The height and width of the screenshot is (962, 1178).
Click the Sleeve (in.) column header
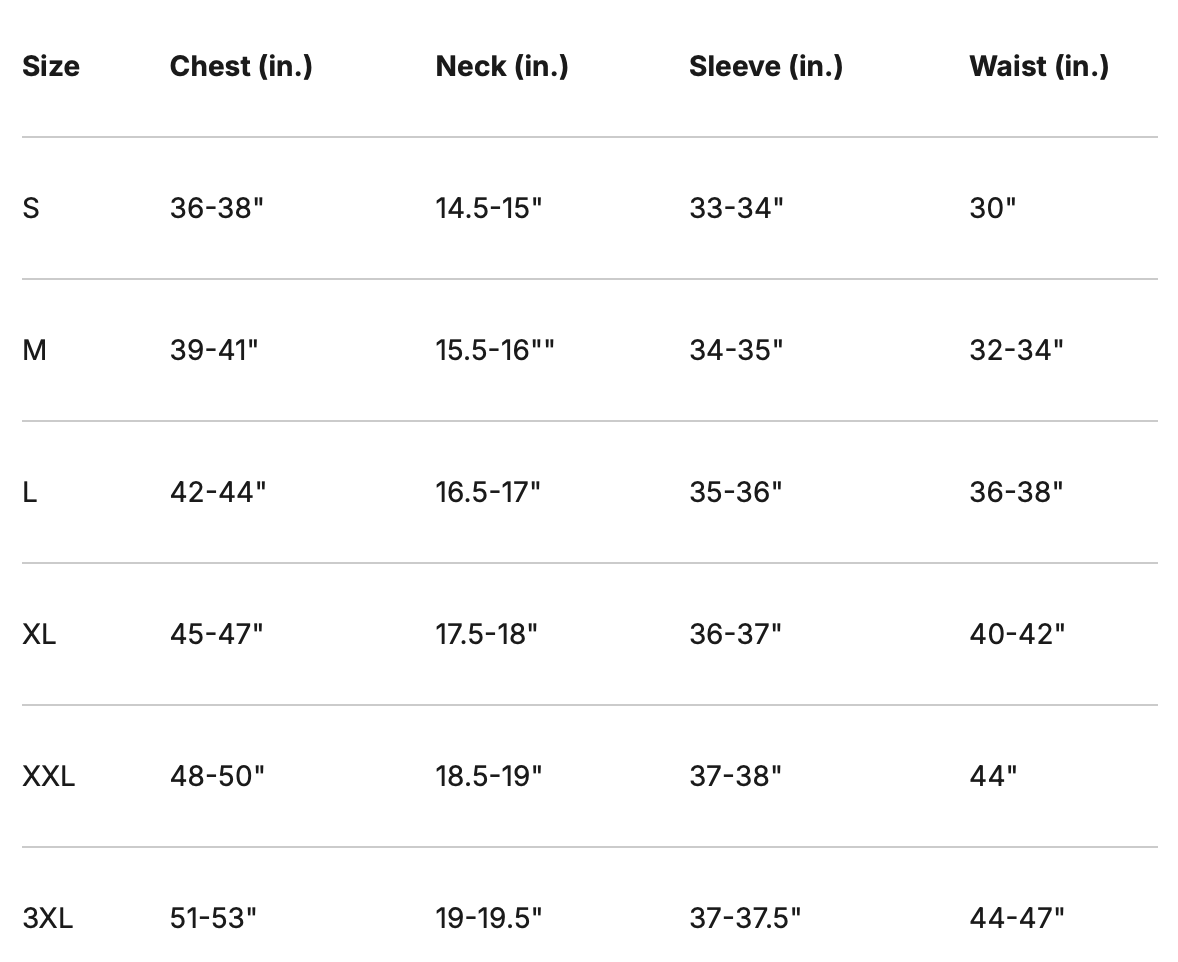[x=766, y=66]
